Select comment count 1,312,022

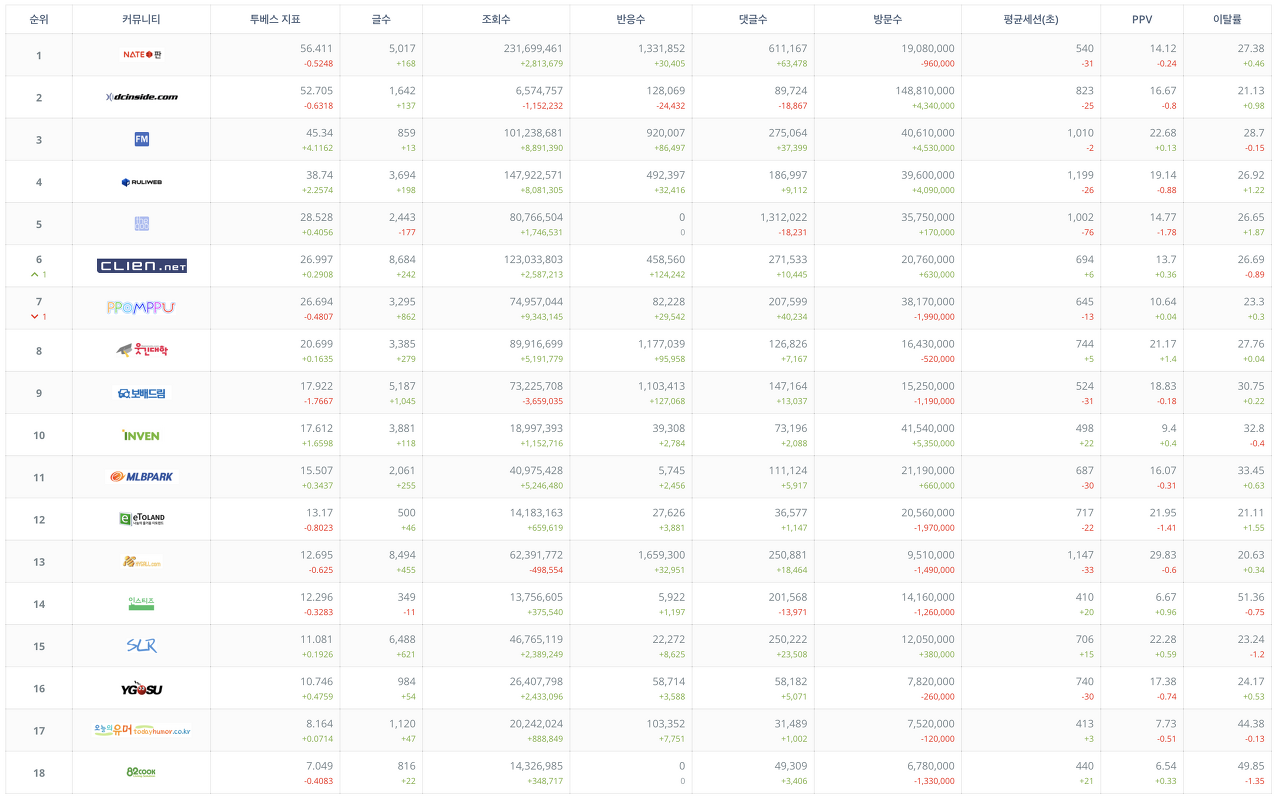click(783, 217)
